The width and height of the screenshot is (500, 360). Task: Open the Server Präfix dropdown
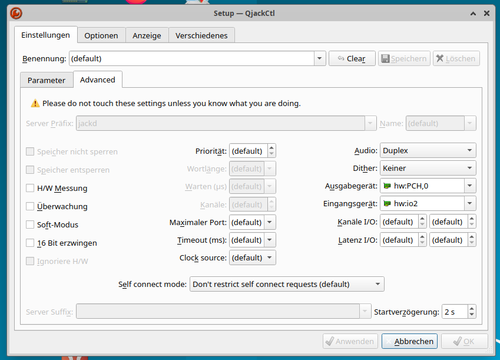[x=370, y=123]
